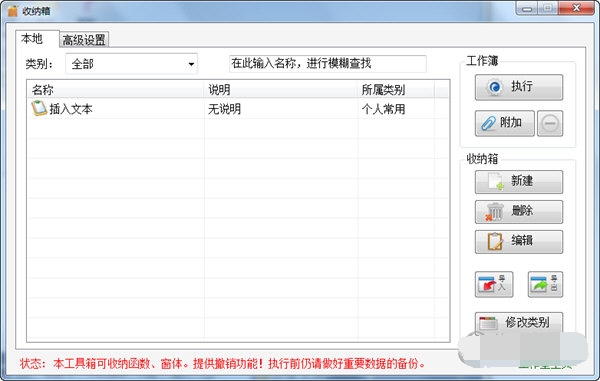Screen dimensions: 600x381
Task: Click the 附加 paperclip button
Action: point(505,123)
